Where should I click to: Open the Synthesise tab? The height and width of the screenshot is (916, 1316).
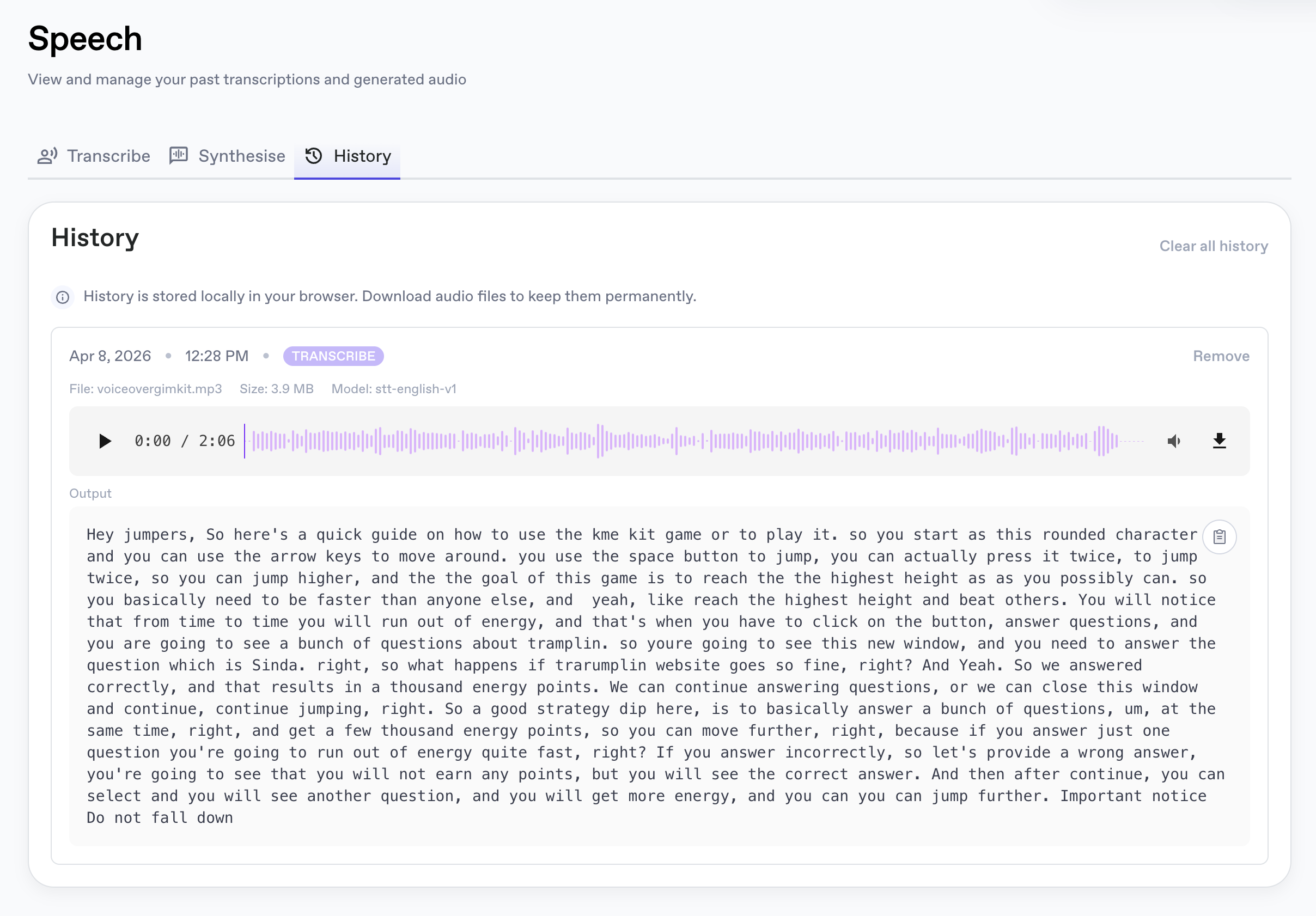(x=227, y=156)
